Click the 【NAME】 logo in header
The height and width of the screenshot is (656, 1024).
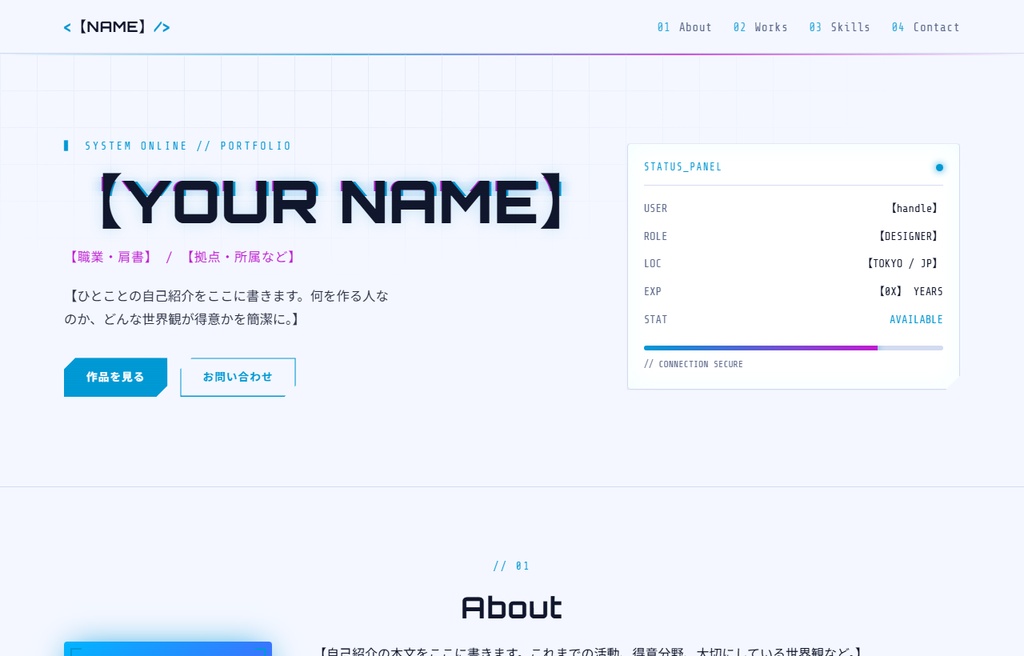(117, 27)
